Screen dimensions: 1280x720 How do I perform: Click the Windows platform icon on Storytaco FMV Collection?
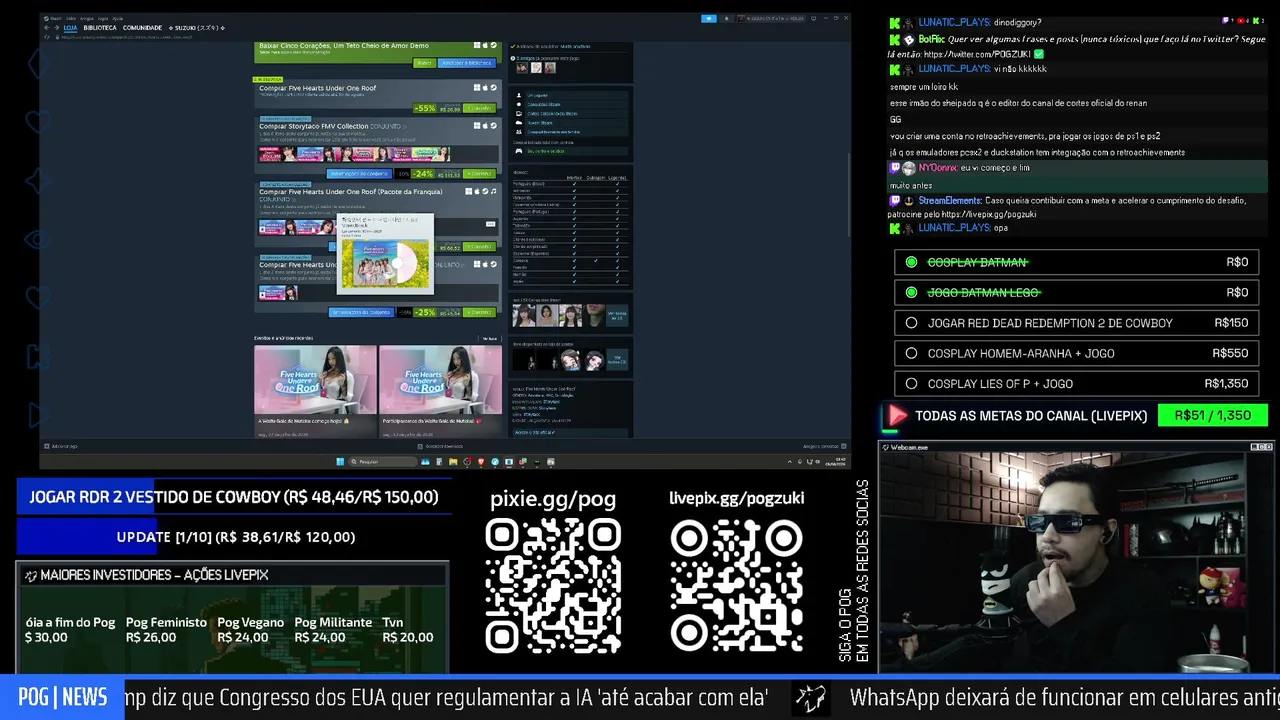pyautogui.click(x=477, y=126)
